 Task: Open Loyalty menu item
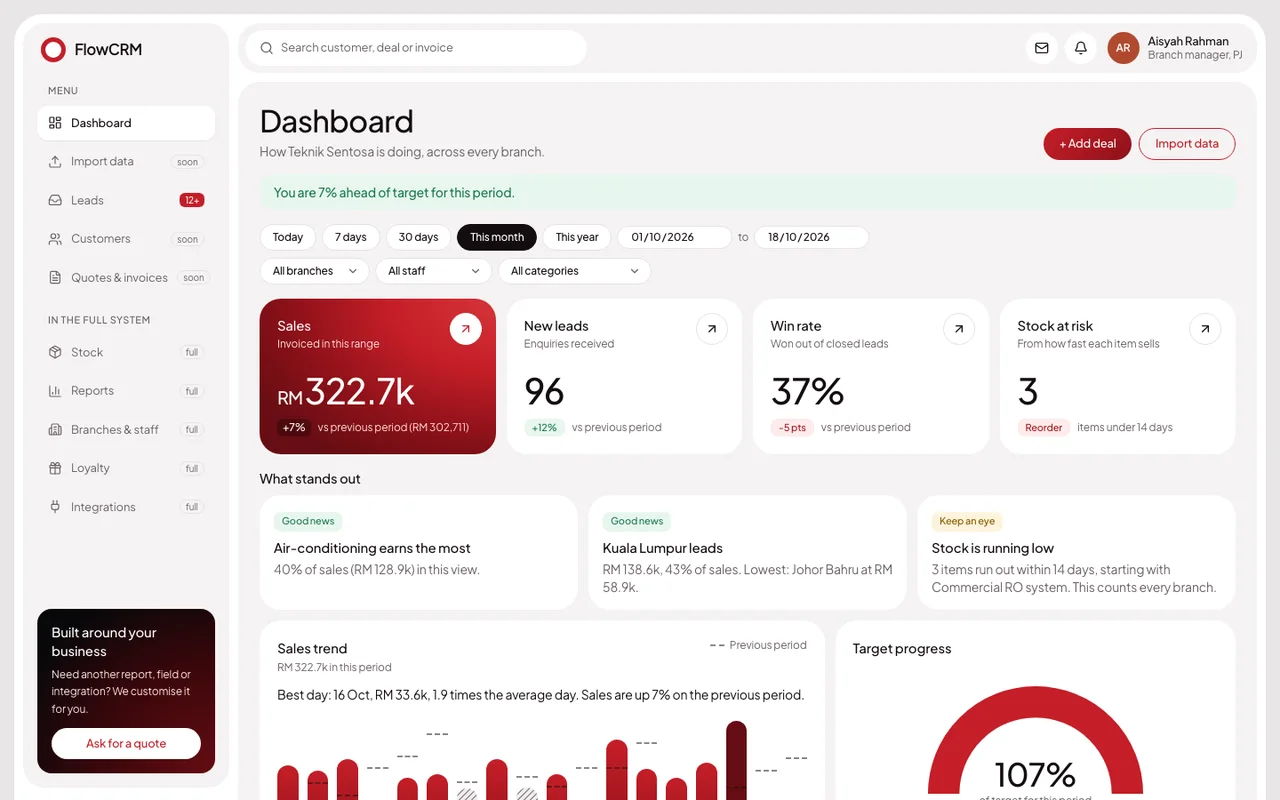[126, 468]
